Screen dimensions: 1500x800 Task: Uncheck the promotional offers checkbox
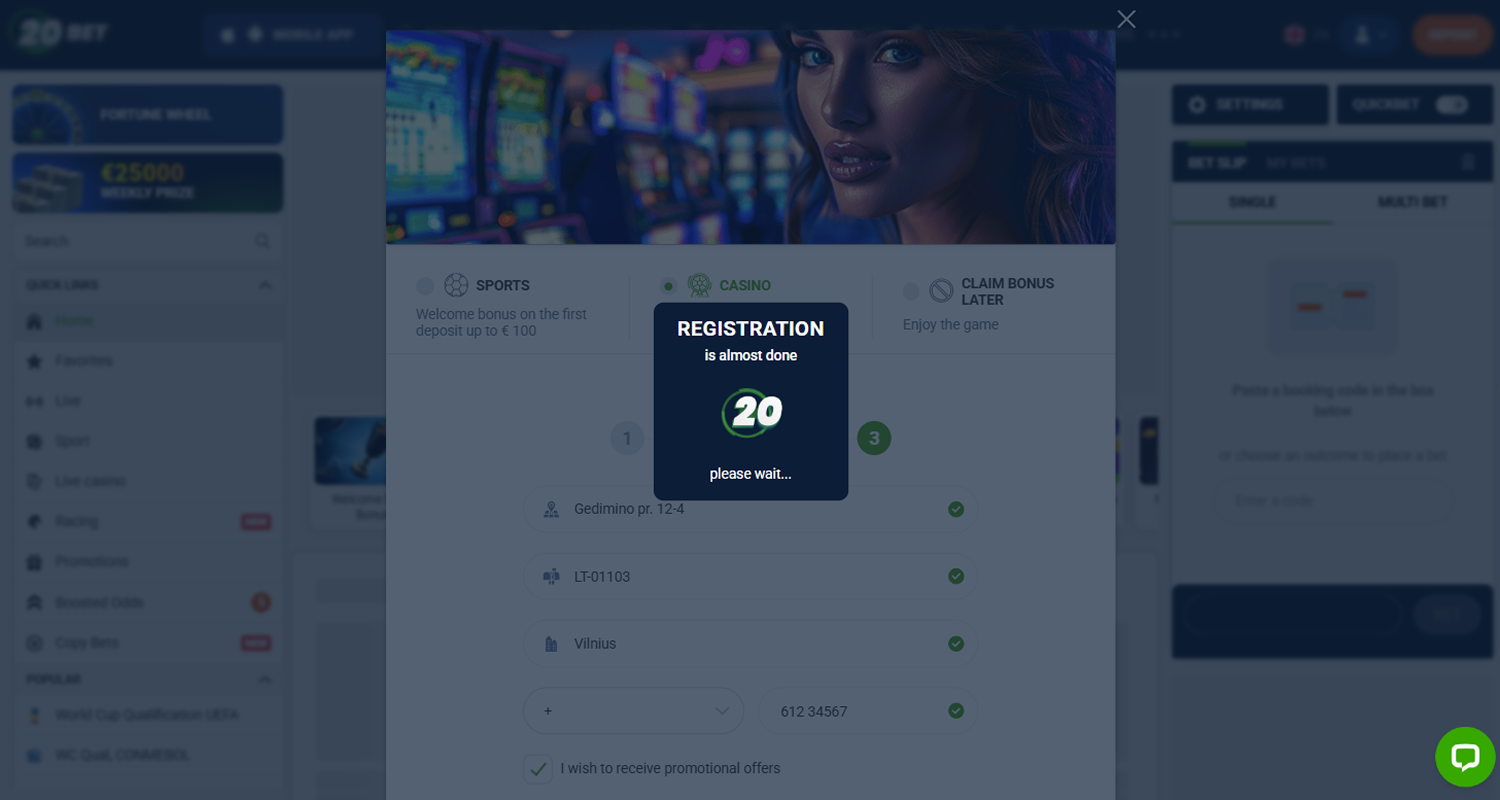click(x=538, y=769)
